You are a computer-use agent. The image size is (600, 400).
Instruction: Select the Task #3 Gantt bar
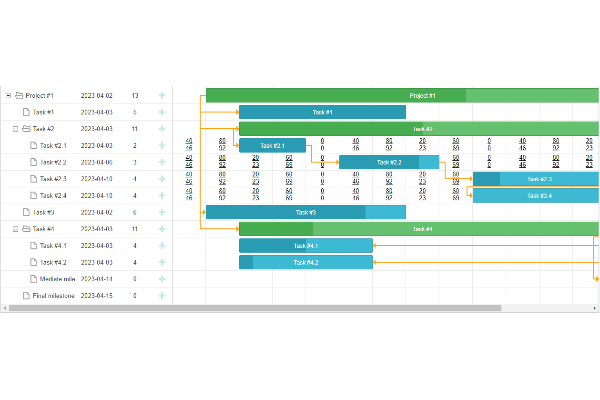[x=305, y=212]
